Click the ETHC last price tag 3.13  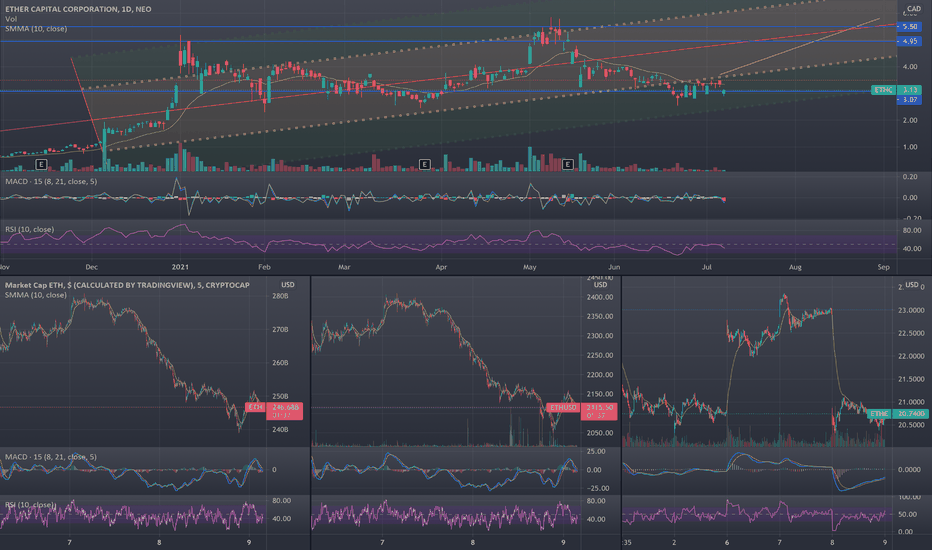(x=896, y=90)
